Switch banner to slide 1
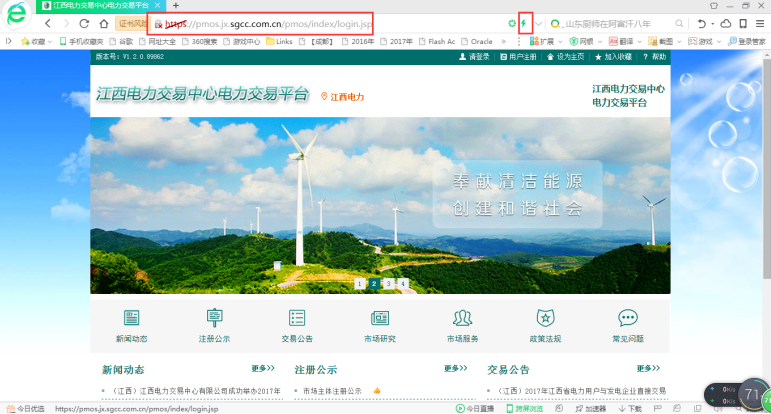 pyautogui.click(x=359, y=284)
